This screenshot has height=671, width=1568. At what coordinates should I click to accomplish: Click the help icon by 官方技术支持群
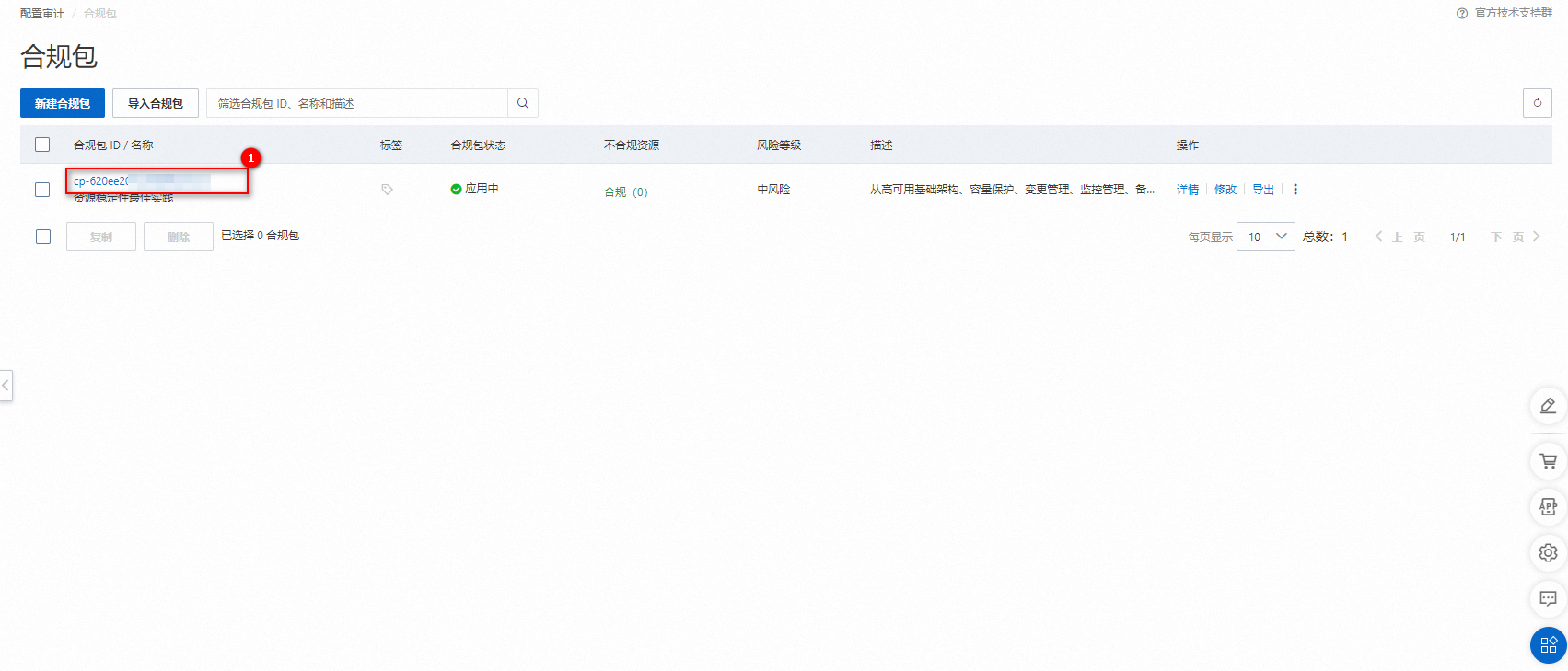tap(1461, 13)
